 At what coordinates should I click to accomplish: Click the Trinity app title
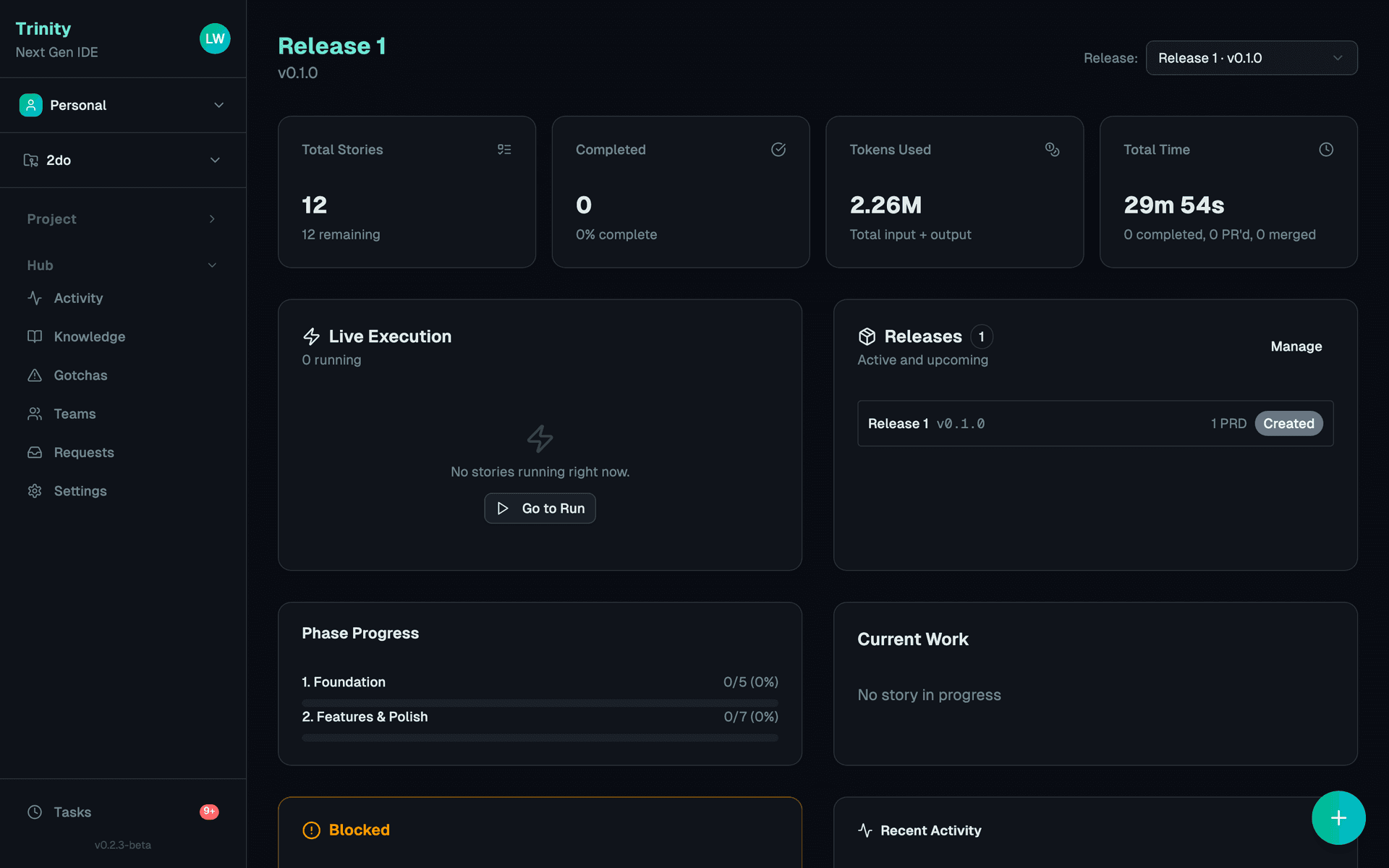(43, 29)
